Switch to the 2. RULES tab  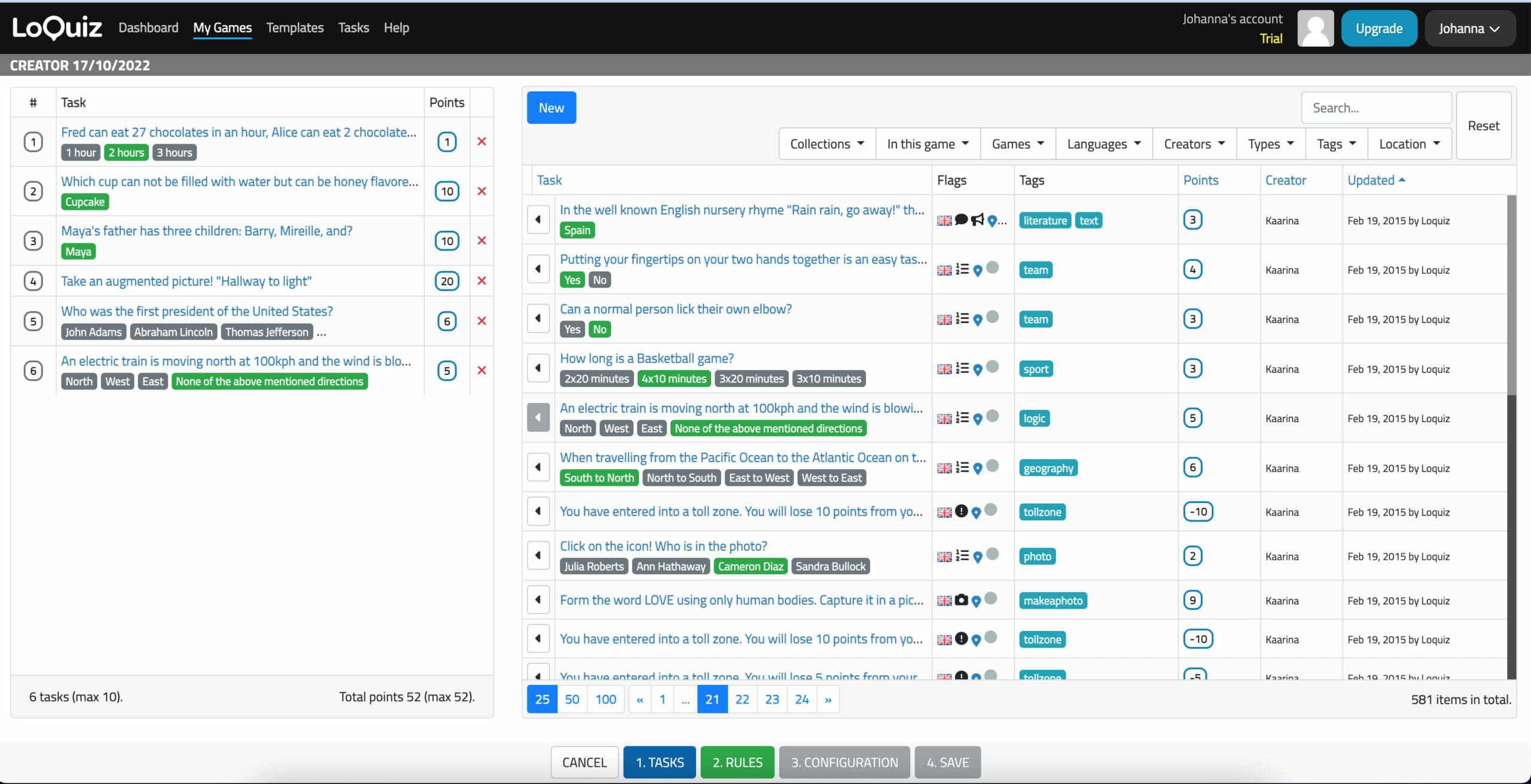(737, 762)
